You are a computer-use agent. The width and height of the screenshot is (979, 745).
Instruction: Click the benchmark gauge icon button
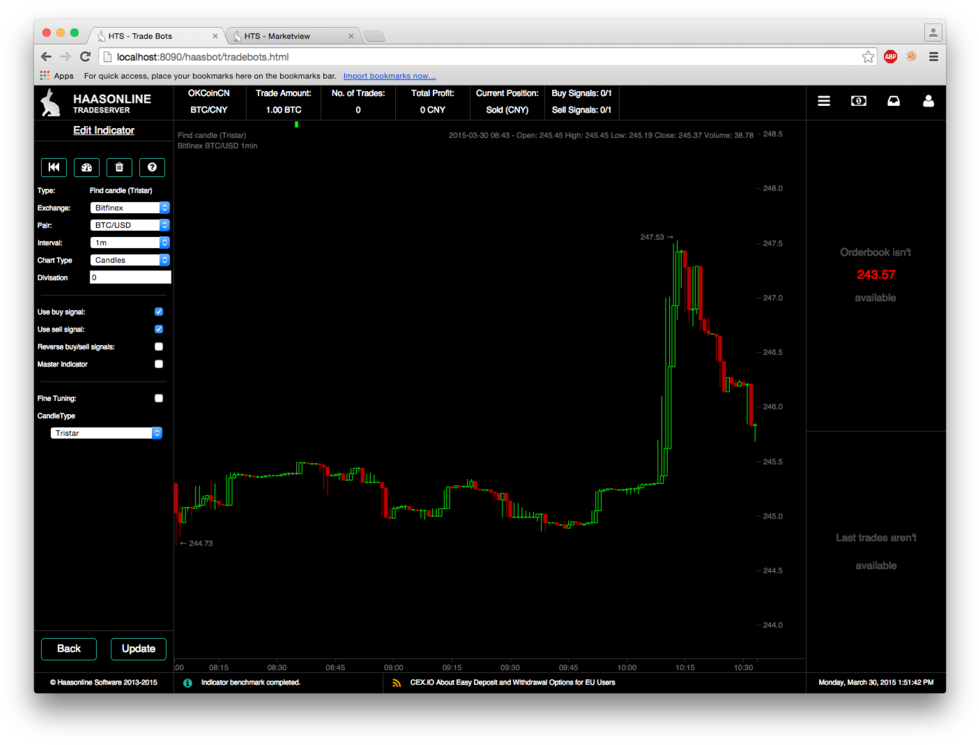(x=86, y=167)
